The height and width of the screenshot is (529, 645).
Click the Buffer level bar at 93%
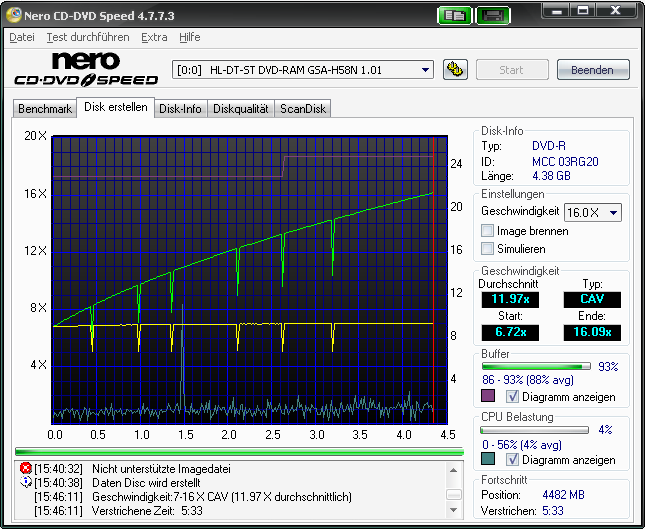pos(536,366)
